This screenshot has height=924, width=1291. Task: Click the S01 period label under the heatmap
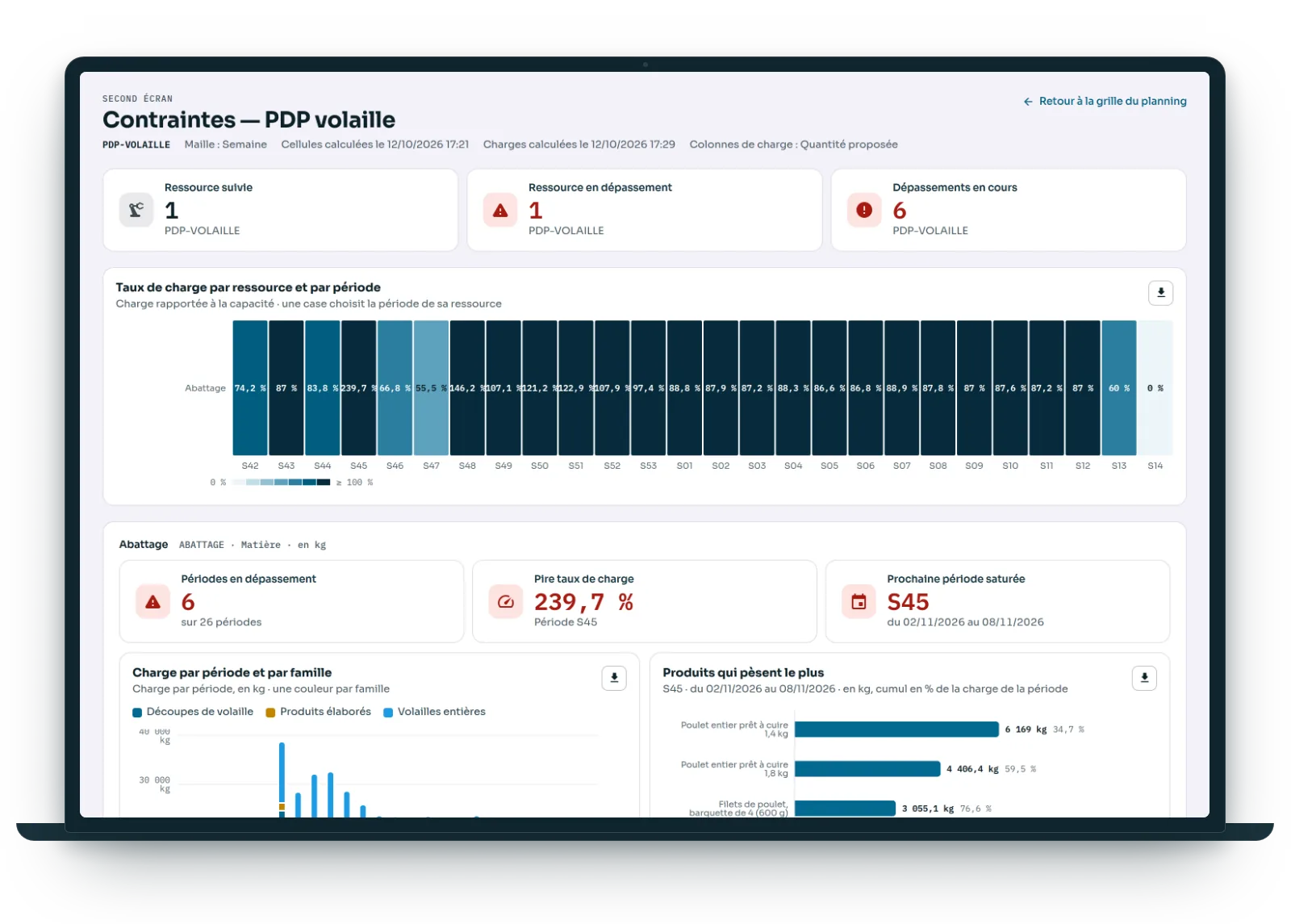tap(684, 466)
